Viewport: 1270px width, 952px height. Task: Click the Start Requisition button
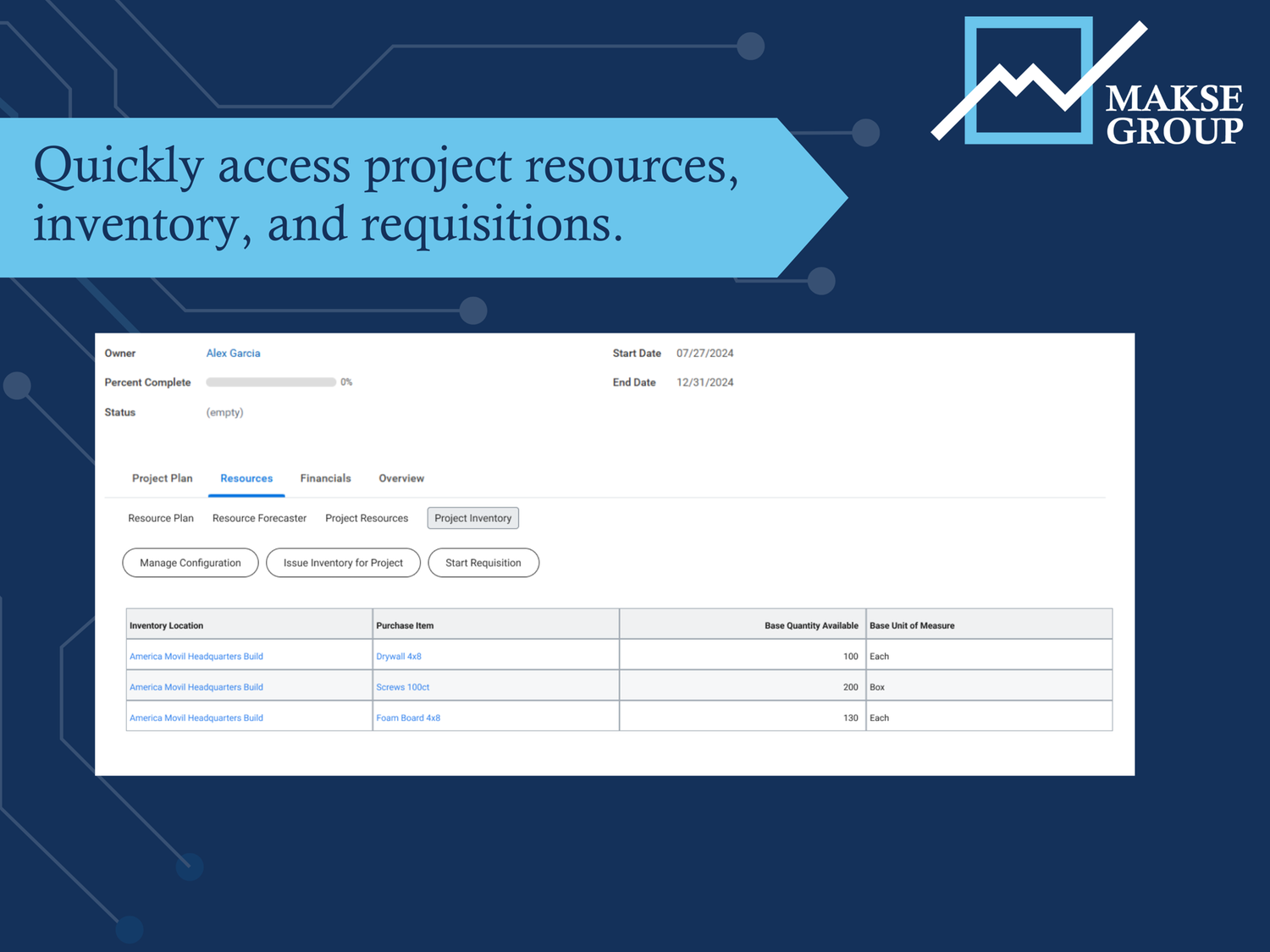tap(483, 563)
